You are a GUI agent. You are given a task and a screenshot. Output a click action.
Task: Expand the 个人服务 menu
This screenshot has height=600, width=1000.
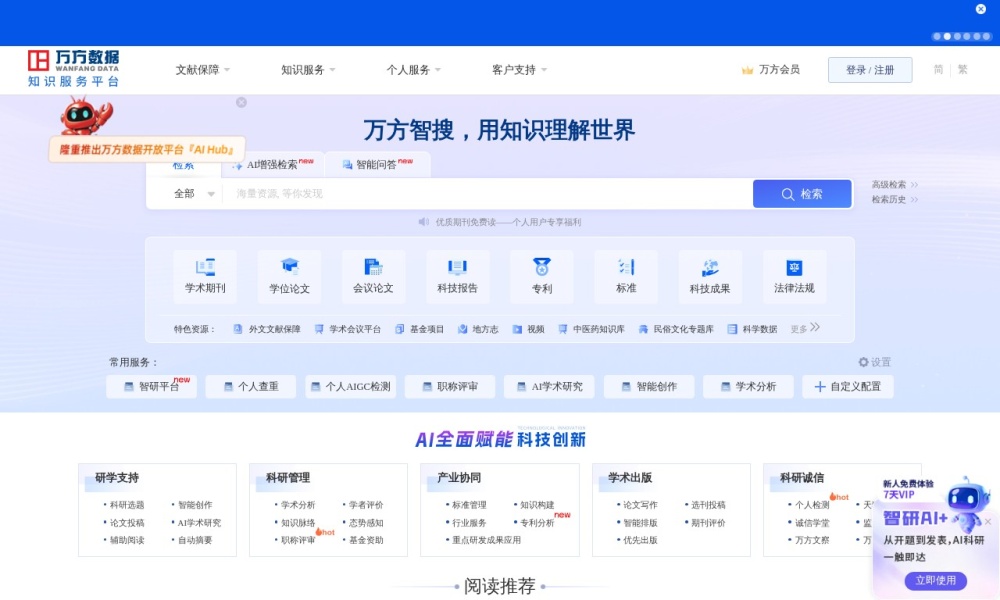[413, 70]
